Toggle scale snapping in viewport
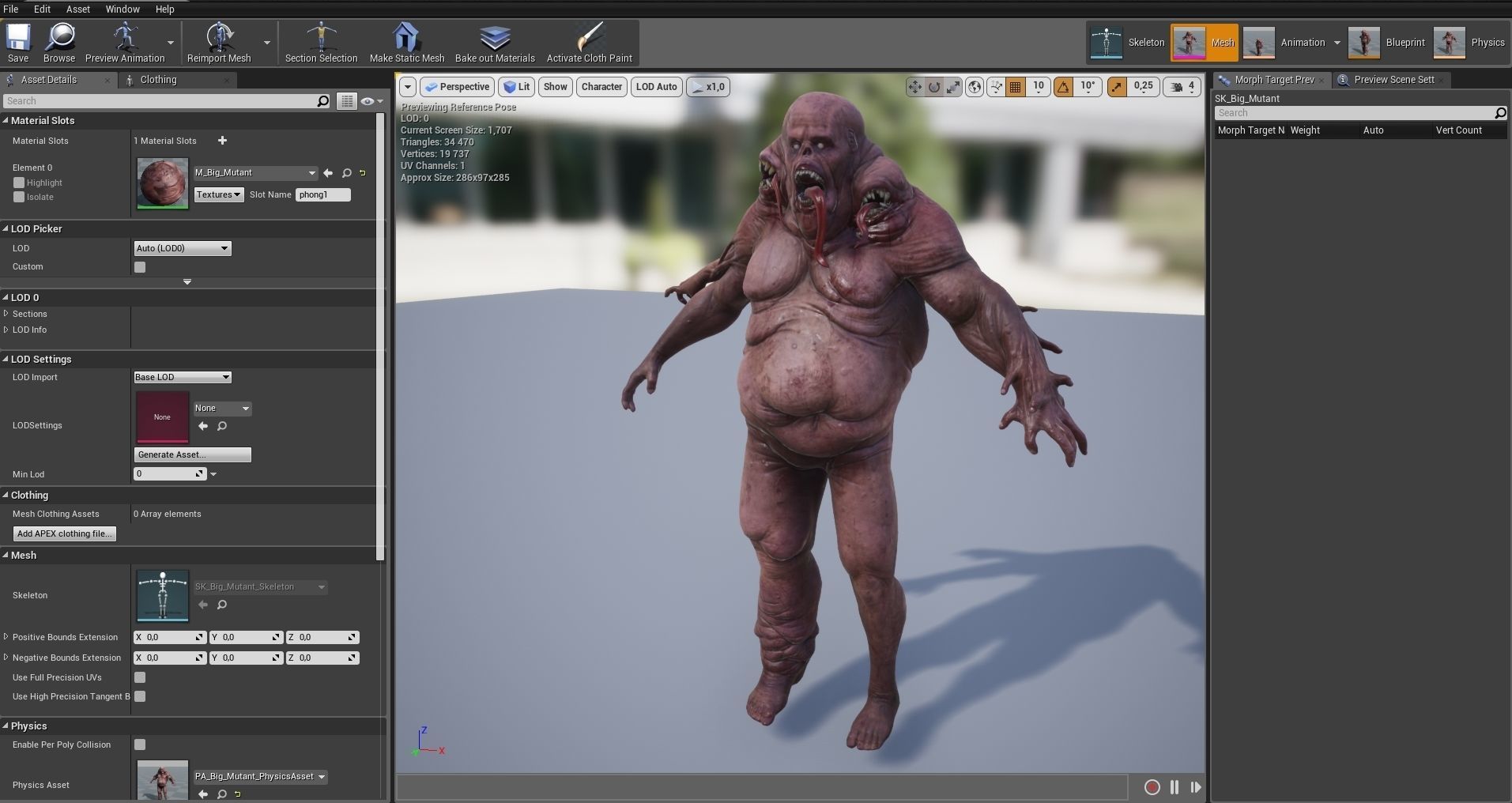Image resolution: width=1512 pixels, height=803 pixels. coord(1116,87)
